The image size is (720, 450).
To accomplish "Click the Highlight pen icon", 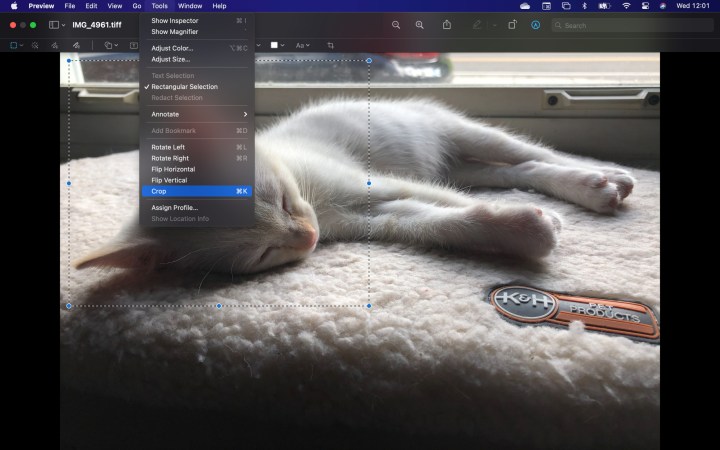I will pyautogui.click(x=477, y=25).
